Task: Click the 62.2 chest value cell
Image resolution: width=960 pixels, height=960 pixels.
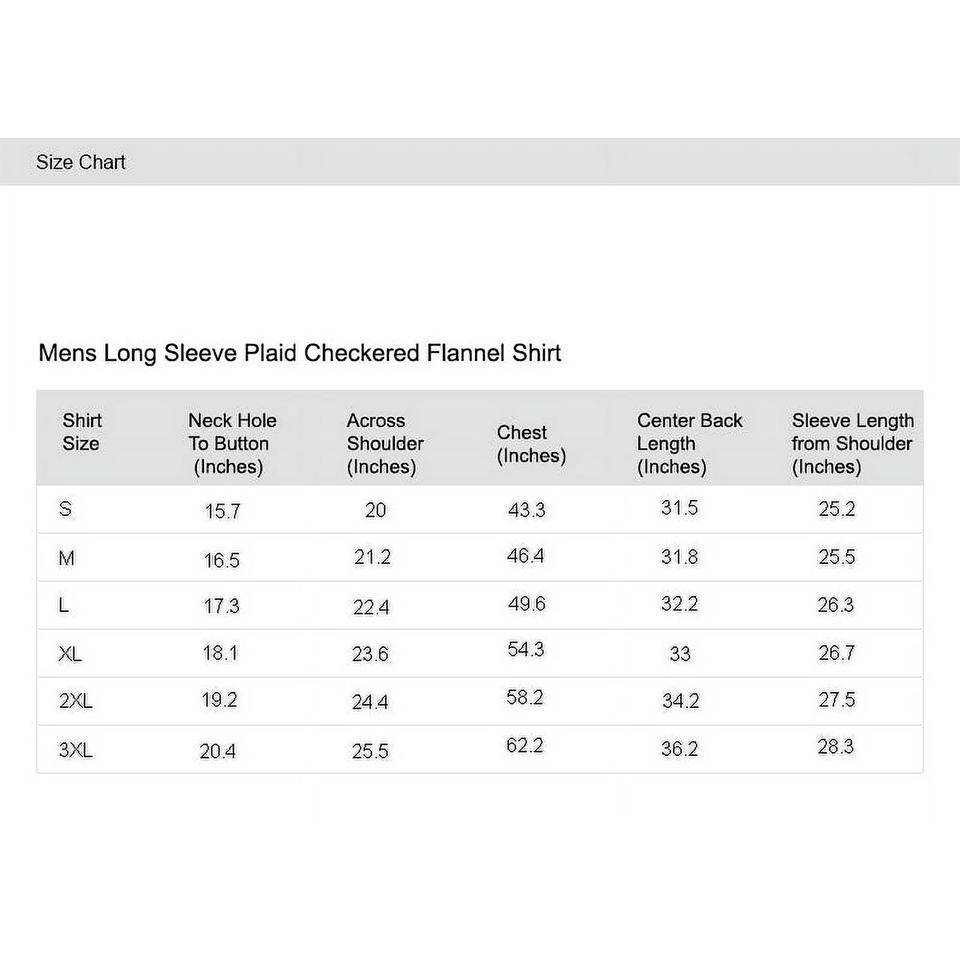Action: [x=524, y=746]
